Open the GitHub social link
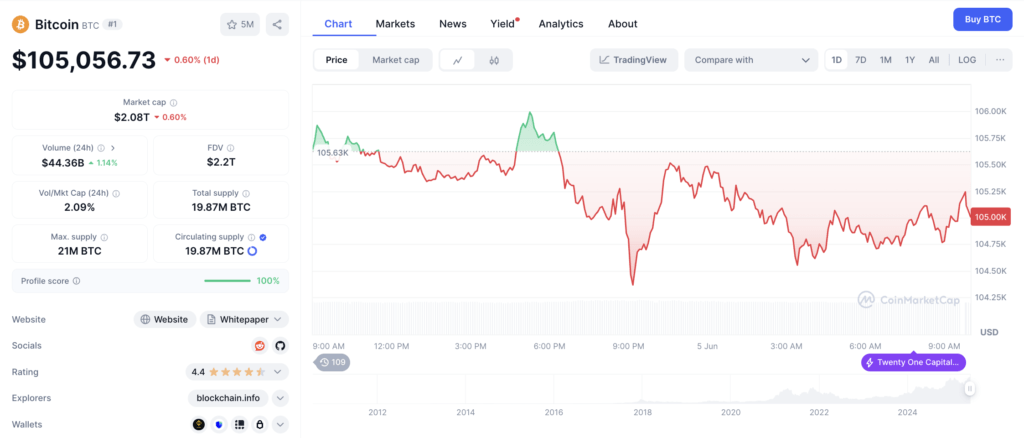The height and width of the screenshot is (438, 1024). [280, 346]
